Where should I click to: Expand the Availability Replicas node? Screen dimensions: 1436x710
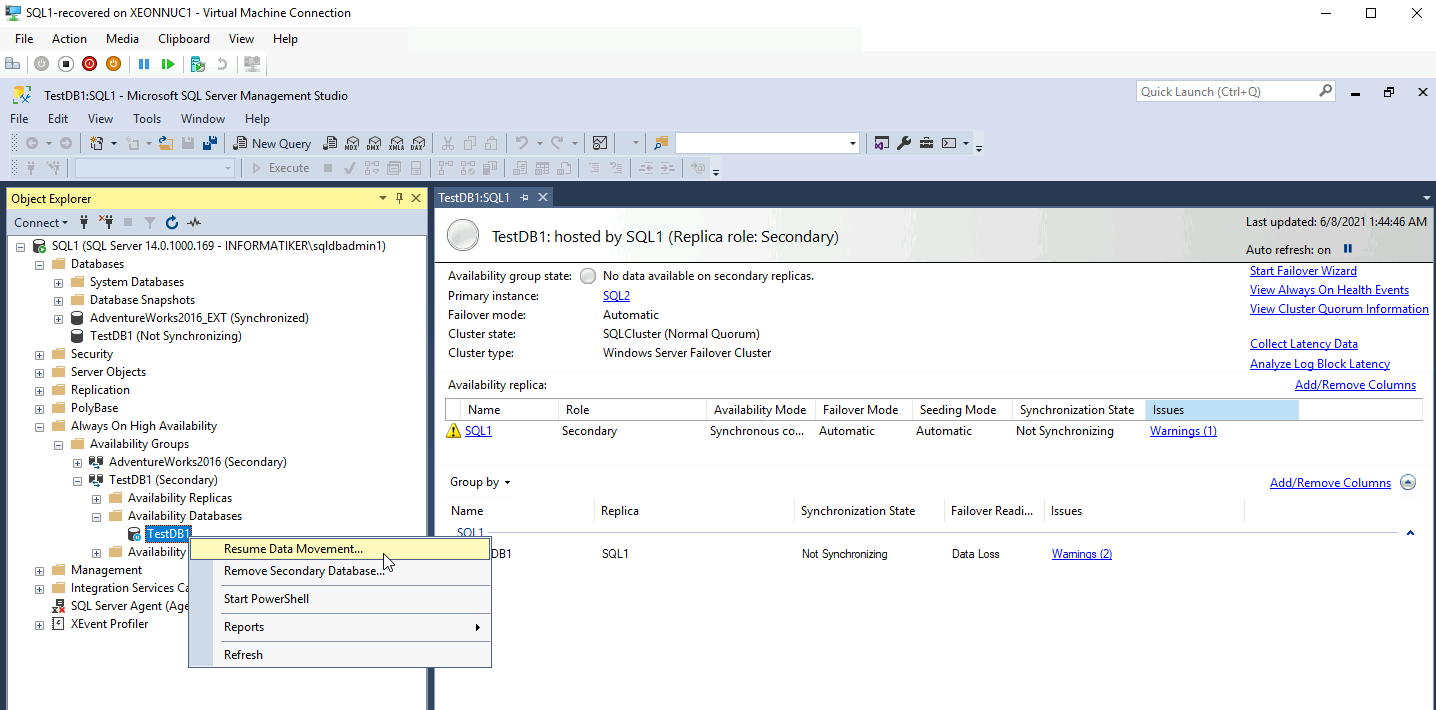click(x=97, y=498)
